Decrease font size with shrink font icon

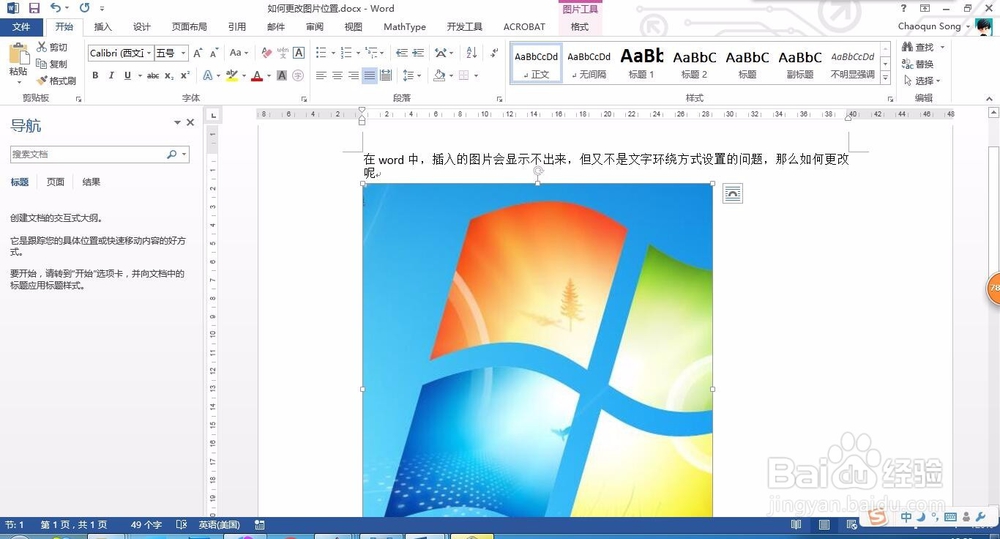[x=214, y=53]
